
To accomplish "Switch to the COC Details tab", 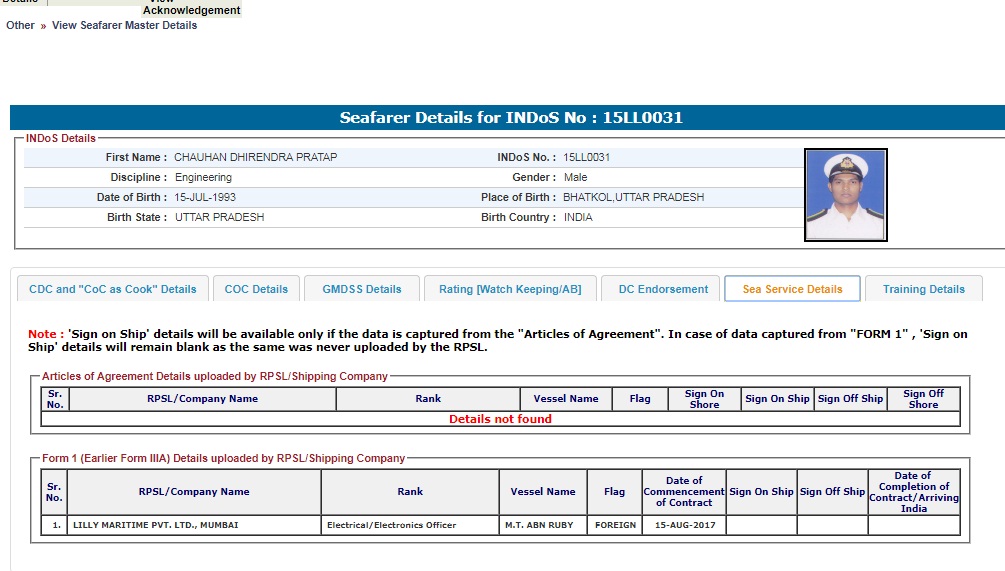I will click(x=256, y=289).
